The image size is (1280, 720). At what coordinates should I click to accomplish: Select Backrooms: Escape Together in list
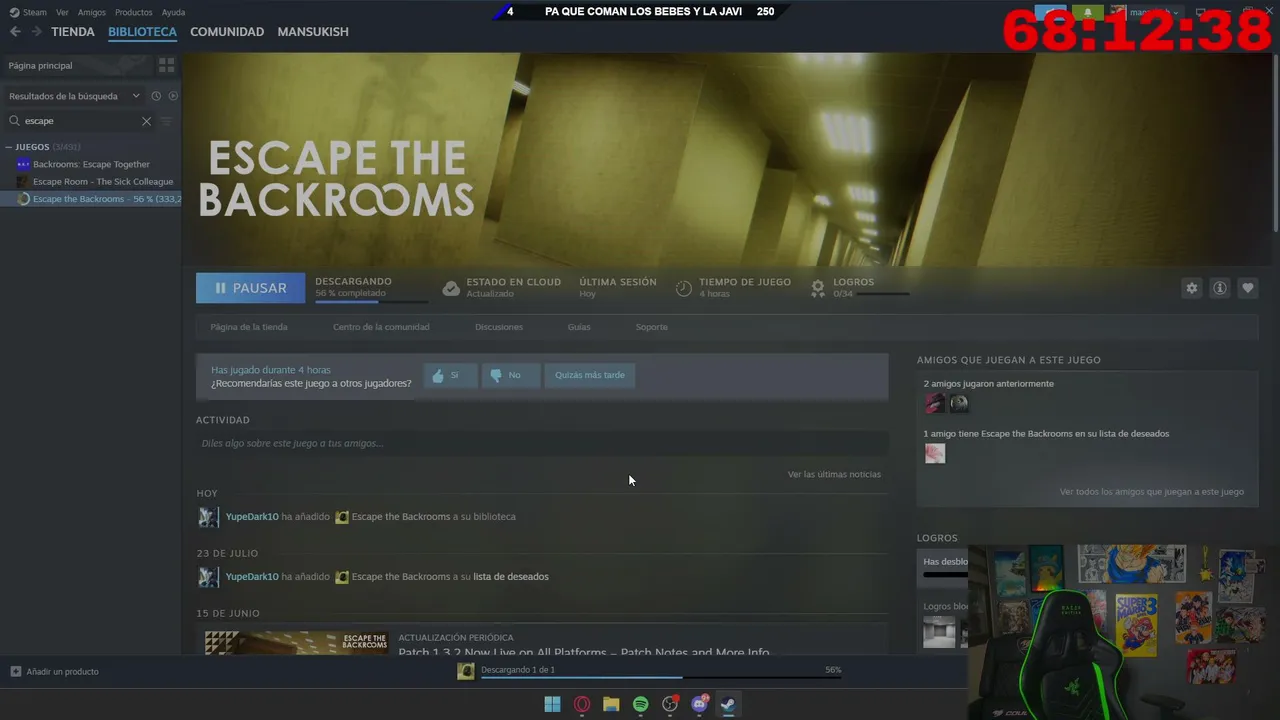pos(91,164)
